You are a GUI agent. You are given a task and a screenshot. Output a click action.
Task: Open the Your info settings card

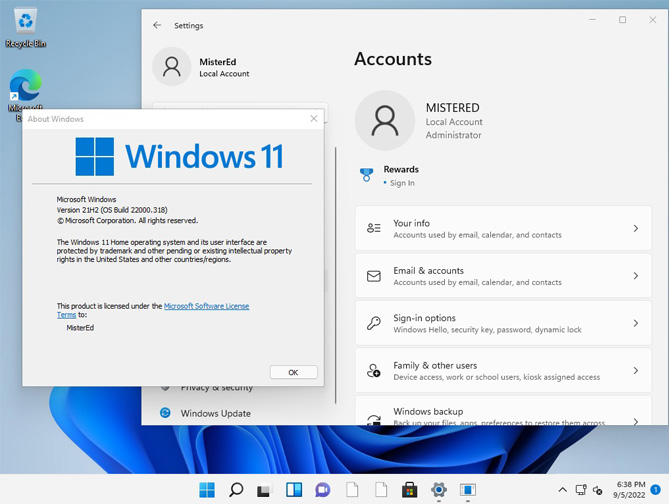tap(503, 228)
